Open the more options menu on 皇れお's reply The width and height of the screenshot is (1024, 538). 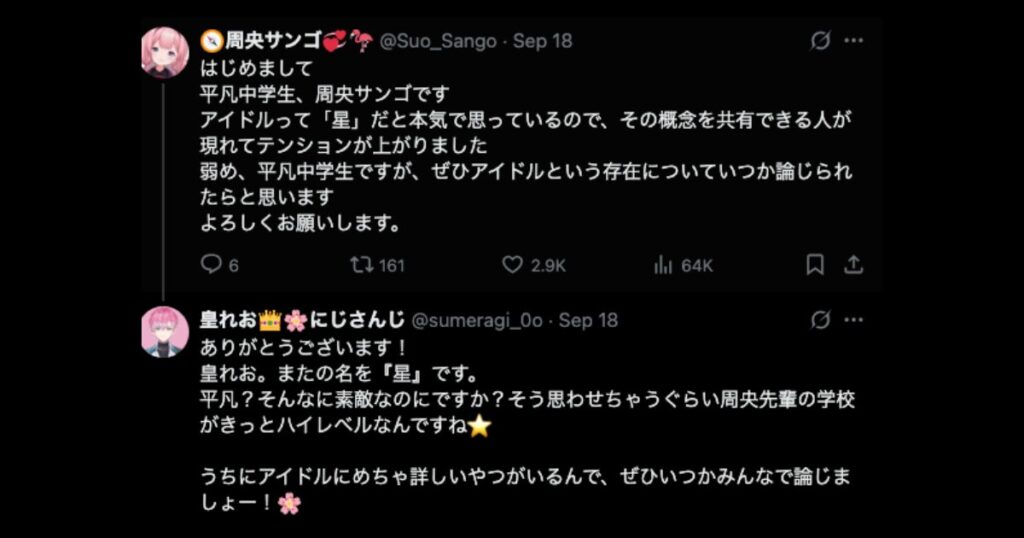coord(853,320)
